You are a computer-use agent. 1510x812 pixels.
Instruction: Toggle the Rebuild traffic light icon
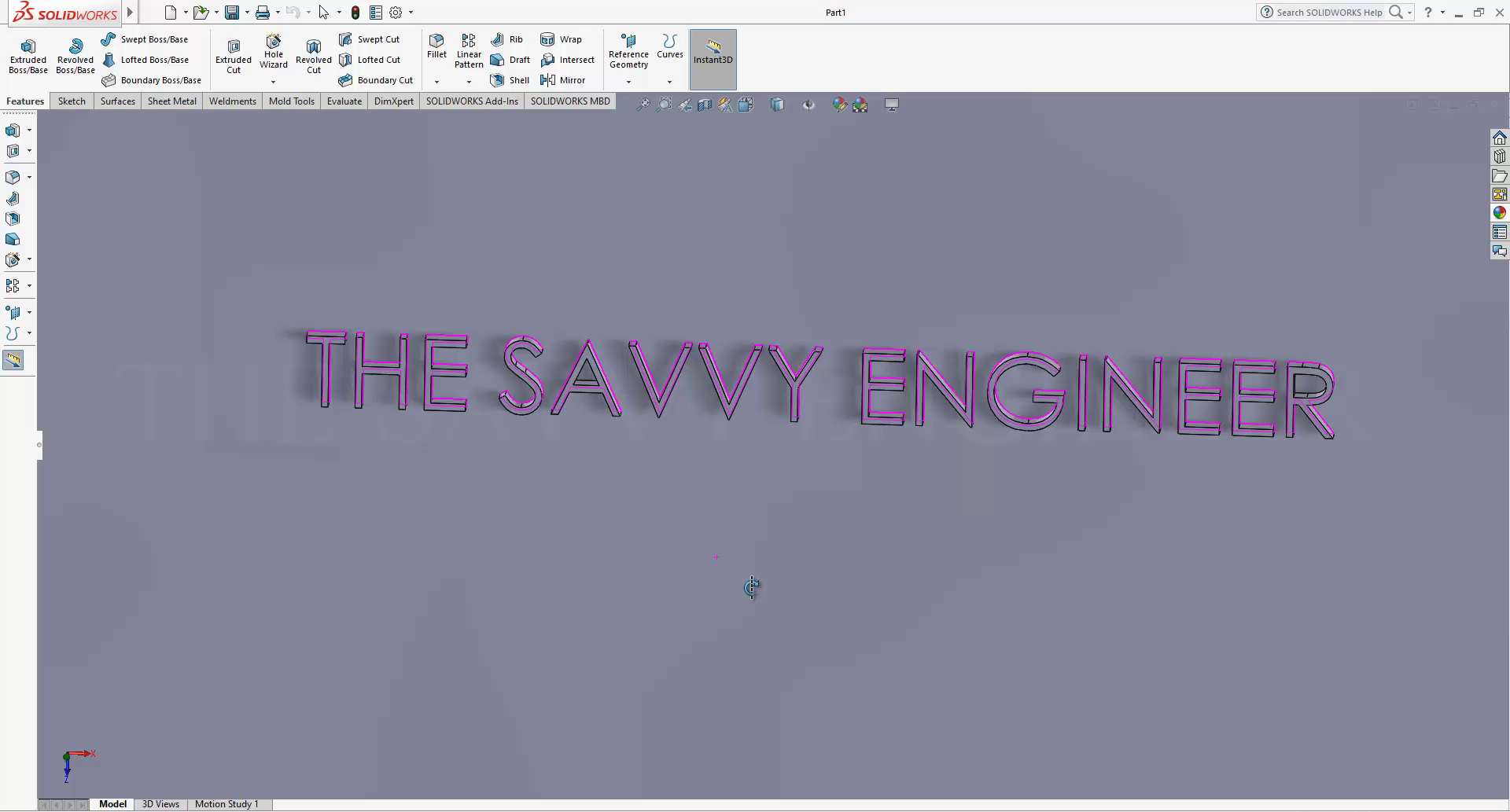point(355,13)
